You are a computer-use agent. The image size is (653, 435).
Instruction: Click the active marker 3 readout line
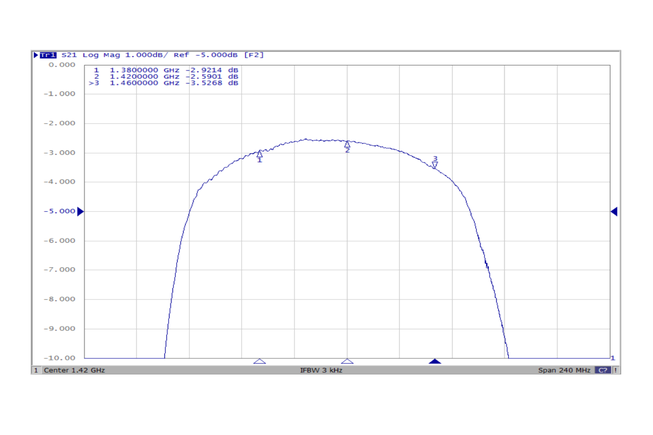[x=165, y=83]
